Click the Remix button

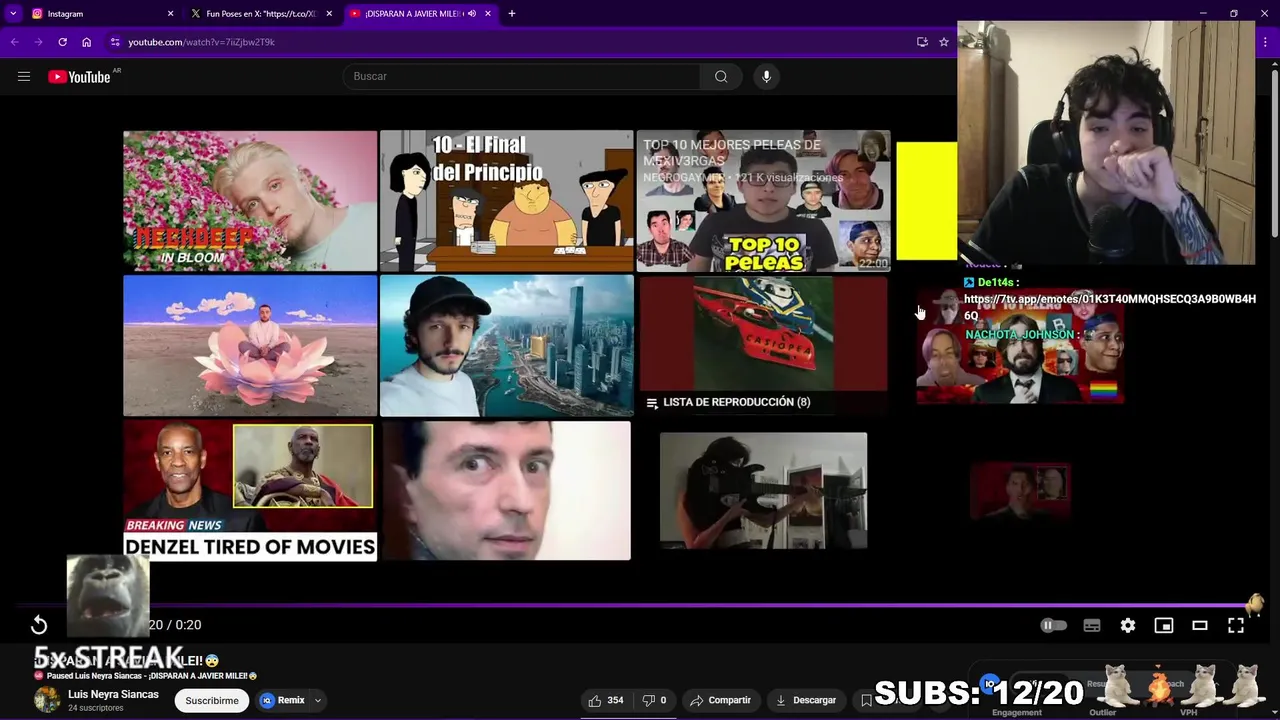point(283,700)
